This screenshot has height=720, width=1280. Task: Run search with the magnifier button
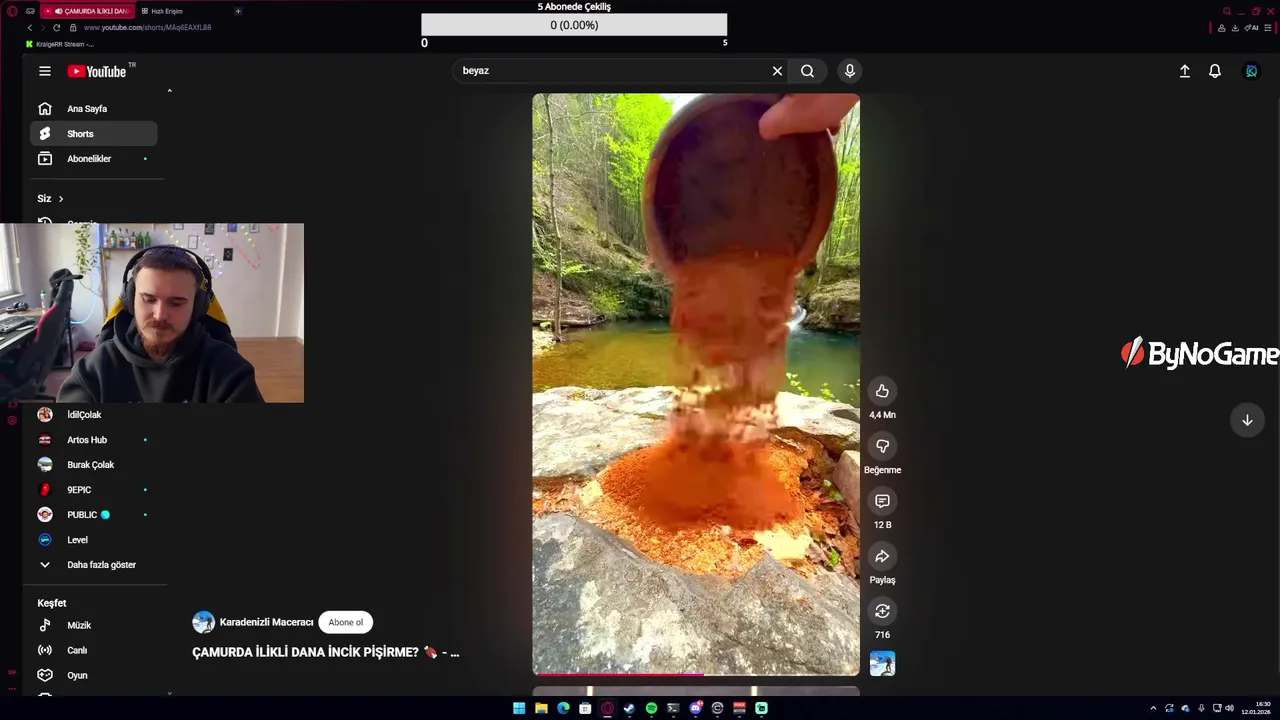tap(807, 71)
